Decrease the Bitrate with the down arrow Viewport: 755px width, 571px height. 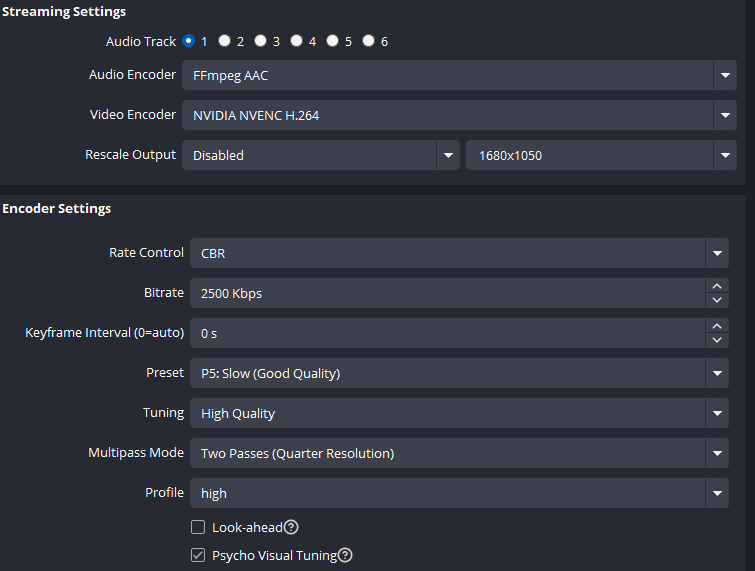point(717,300)
